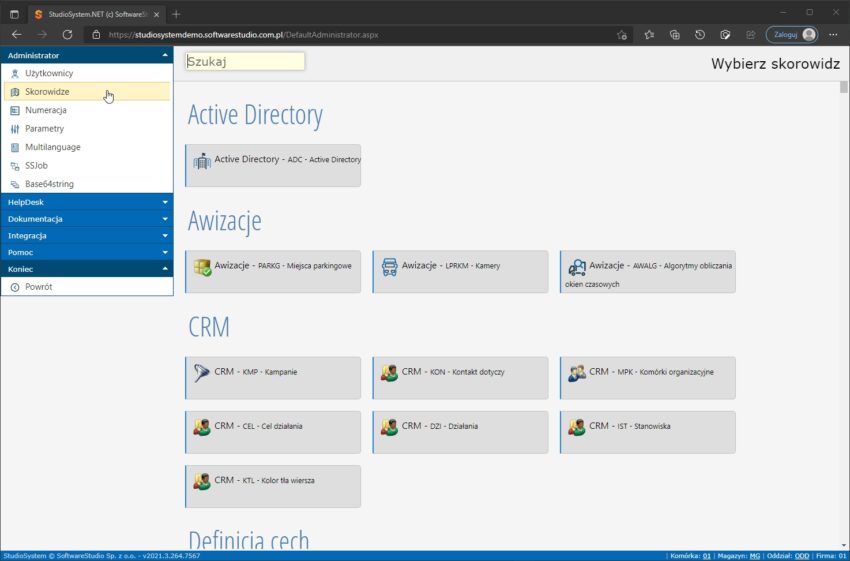The height and width of the screenshot is (561, 850).
Task: Click the CRM Kampanie funnel icon
Action: coord(202,373)
